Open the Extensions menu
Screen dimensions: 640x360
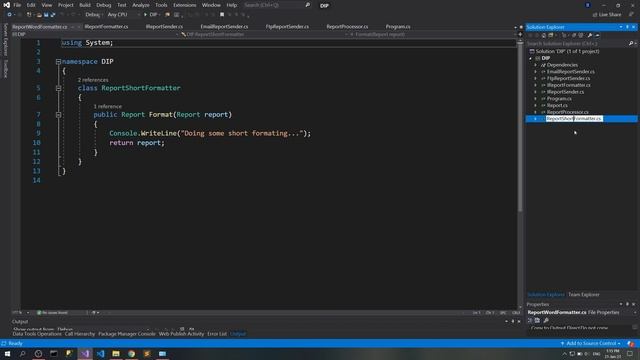coord(184,5)
